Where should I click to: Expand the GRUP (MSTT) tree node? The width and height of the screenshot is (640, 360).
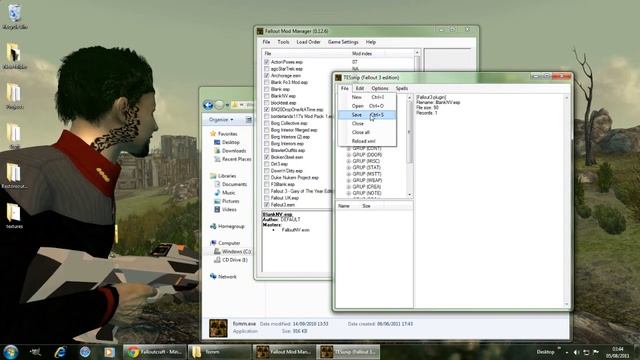click(x=349, y=174)
